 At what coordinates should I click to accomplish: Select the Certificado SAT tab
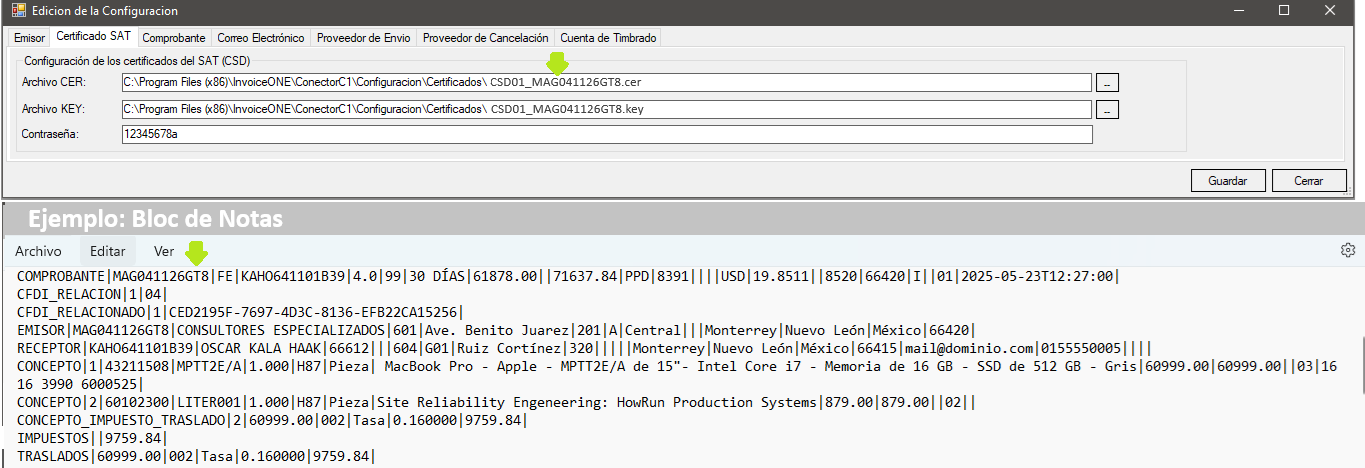coord(93,37)
